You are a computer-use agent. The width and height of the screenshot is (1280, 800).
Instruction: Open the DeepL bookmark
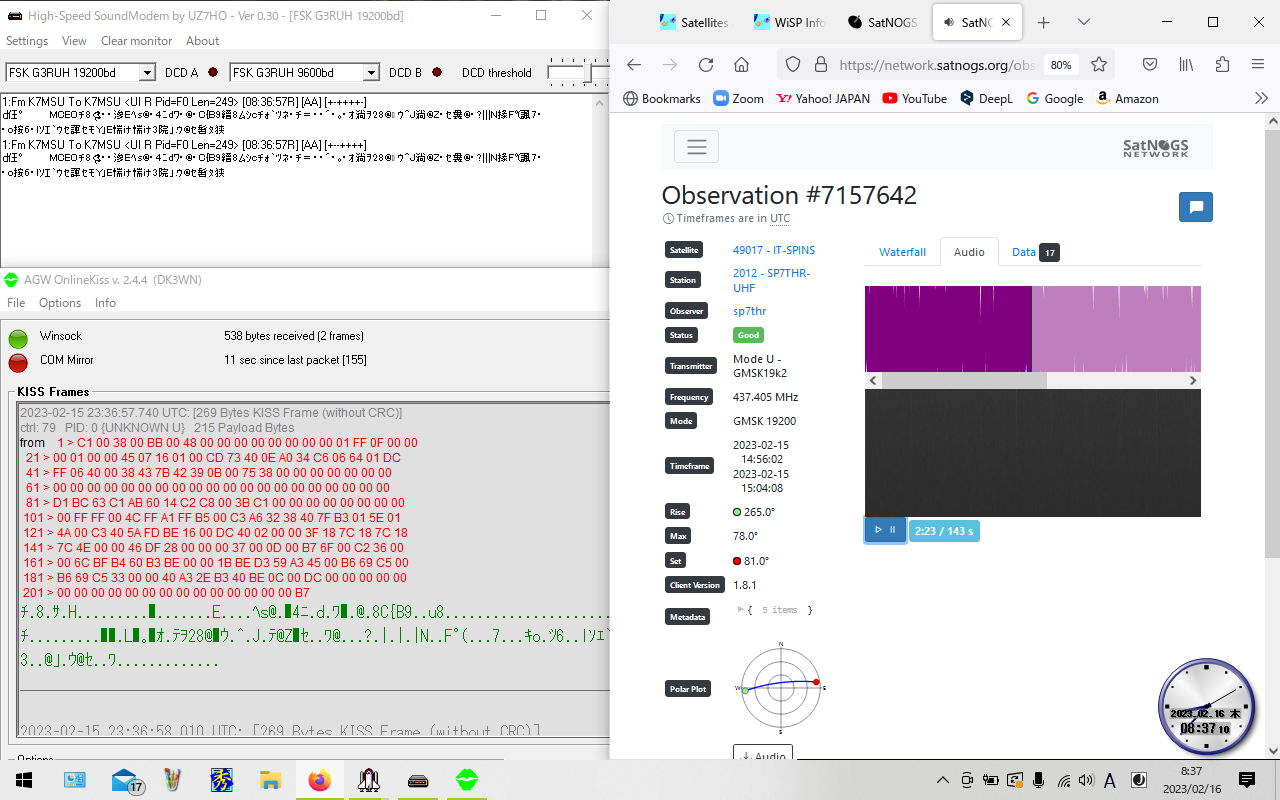(986, 98)
